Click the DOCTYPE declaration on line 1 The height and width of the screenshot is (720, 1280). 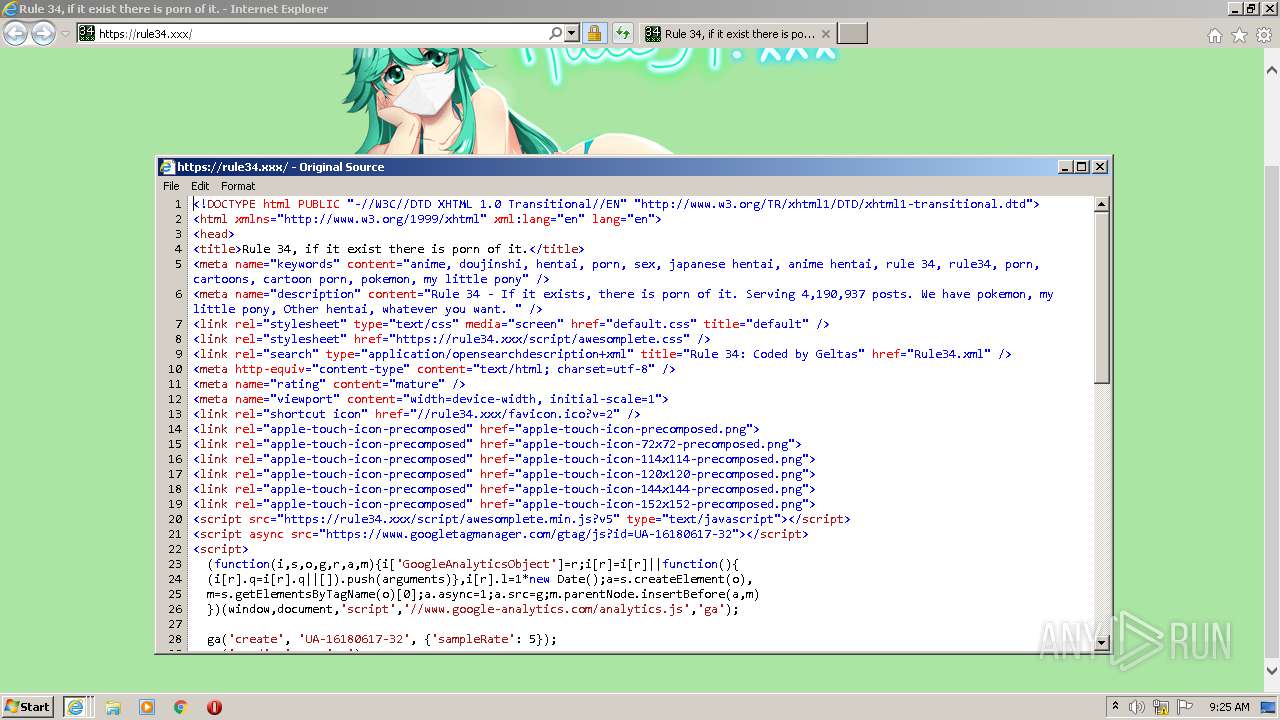pos(616,204)
